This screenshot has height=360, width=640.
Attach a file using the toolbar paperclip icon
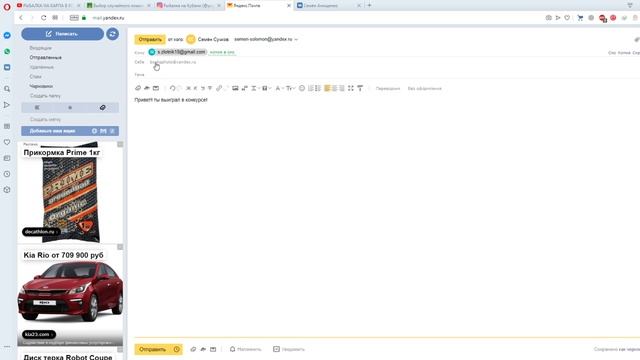(x=138, y=88)
